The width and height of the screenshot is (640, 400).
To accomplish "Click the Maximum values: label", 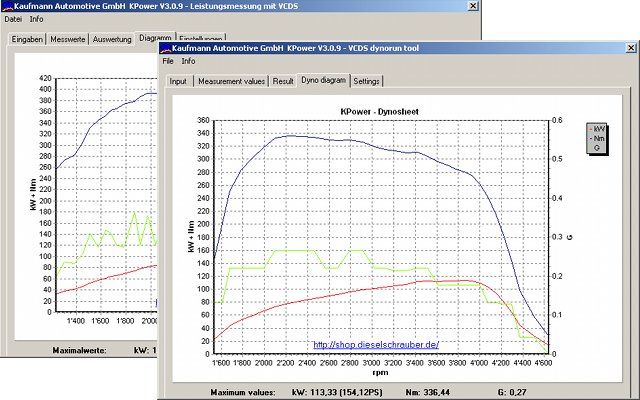I will 243,392.
